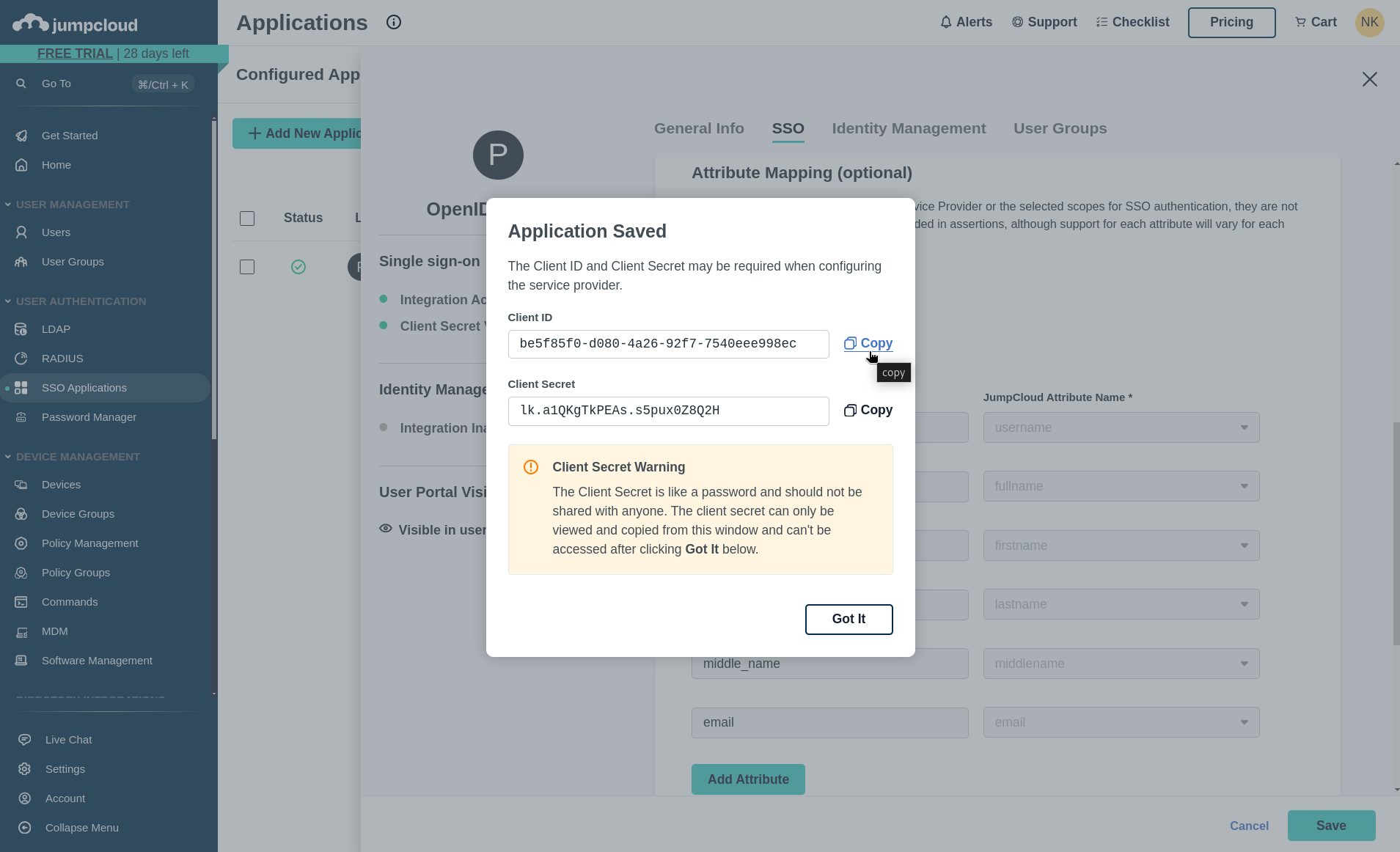Copy the Client Secret value
The image size is (1400, 852).
pyautogui.click(x=868, y=410)
